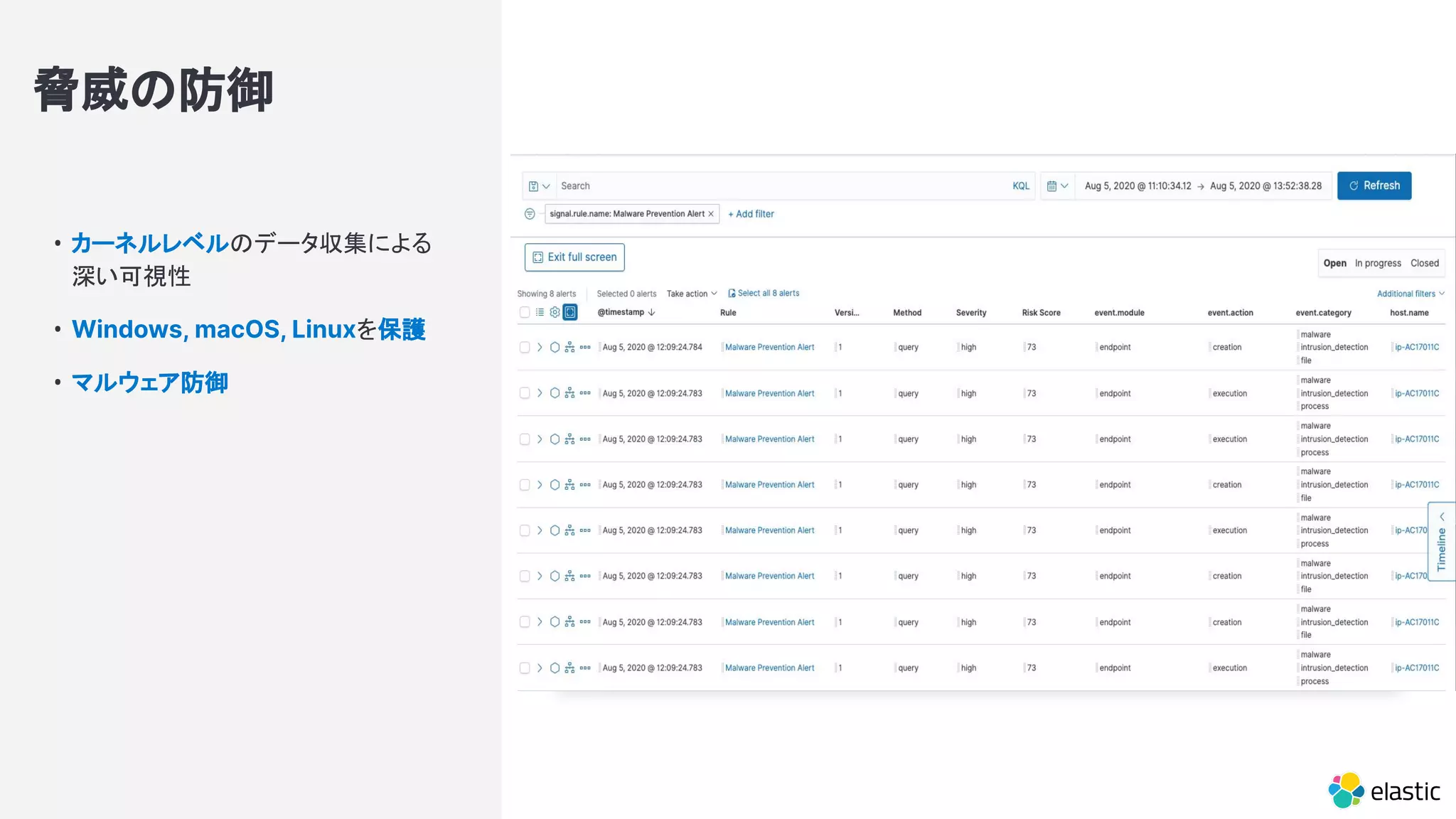Analyze event icon on second alert row
The width and height of the screenshot is (1456, 819).
[569, 393]
